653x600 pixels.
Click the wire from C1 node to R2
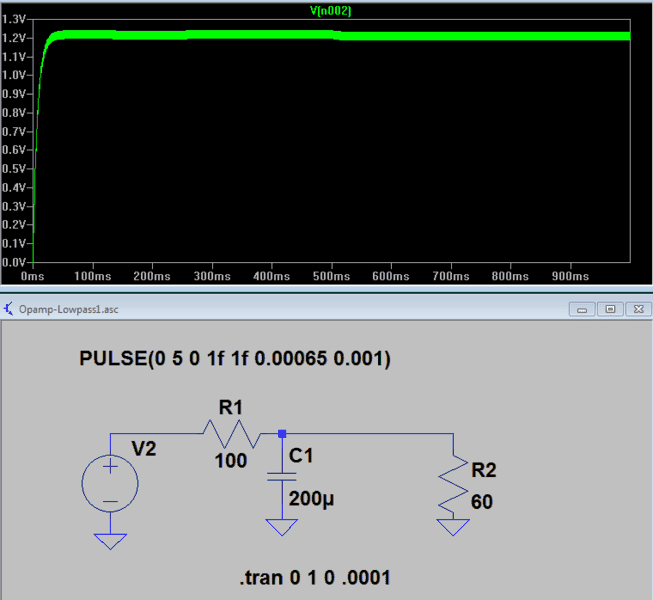click(x=370, y=434)
